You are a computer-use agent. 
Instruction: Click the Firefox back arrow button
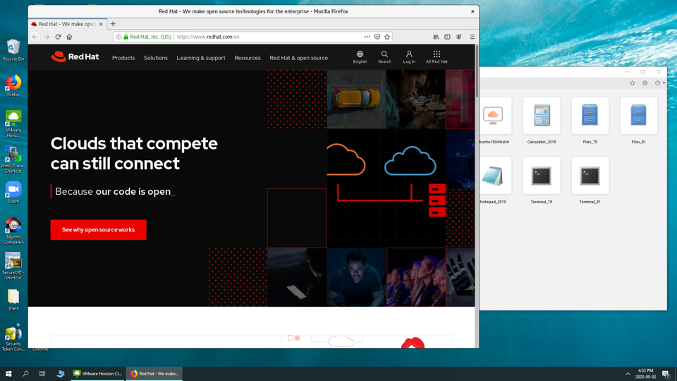point(35,37)
